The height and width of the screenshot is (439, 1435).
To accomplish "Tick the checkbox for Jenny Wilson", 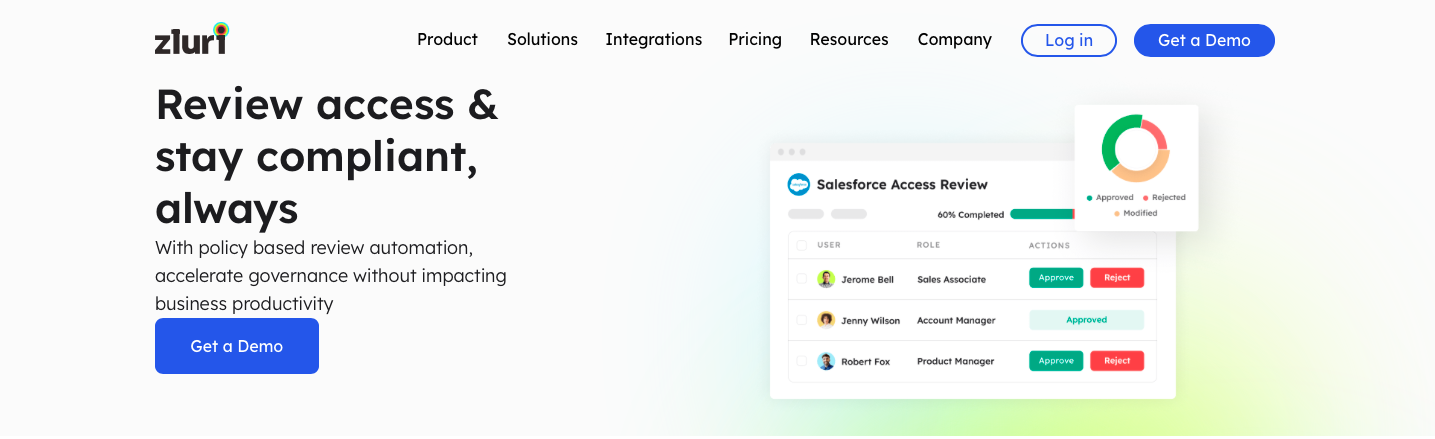I will coord(801,320).
